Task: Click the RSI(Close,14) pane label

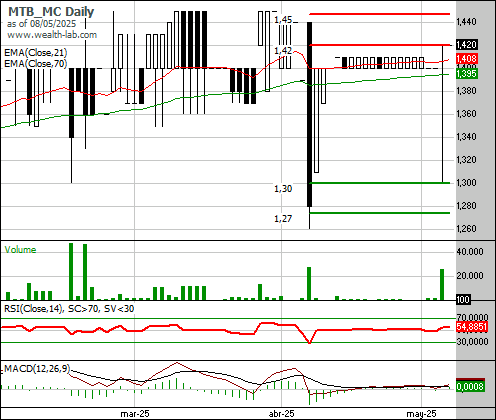Action: (33, 309)
